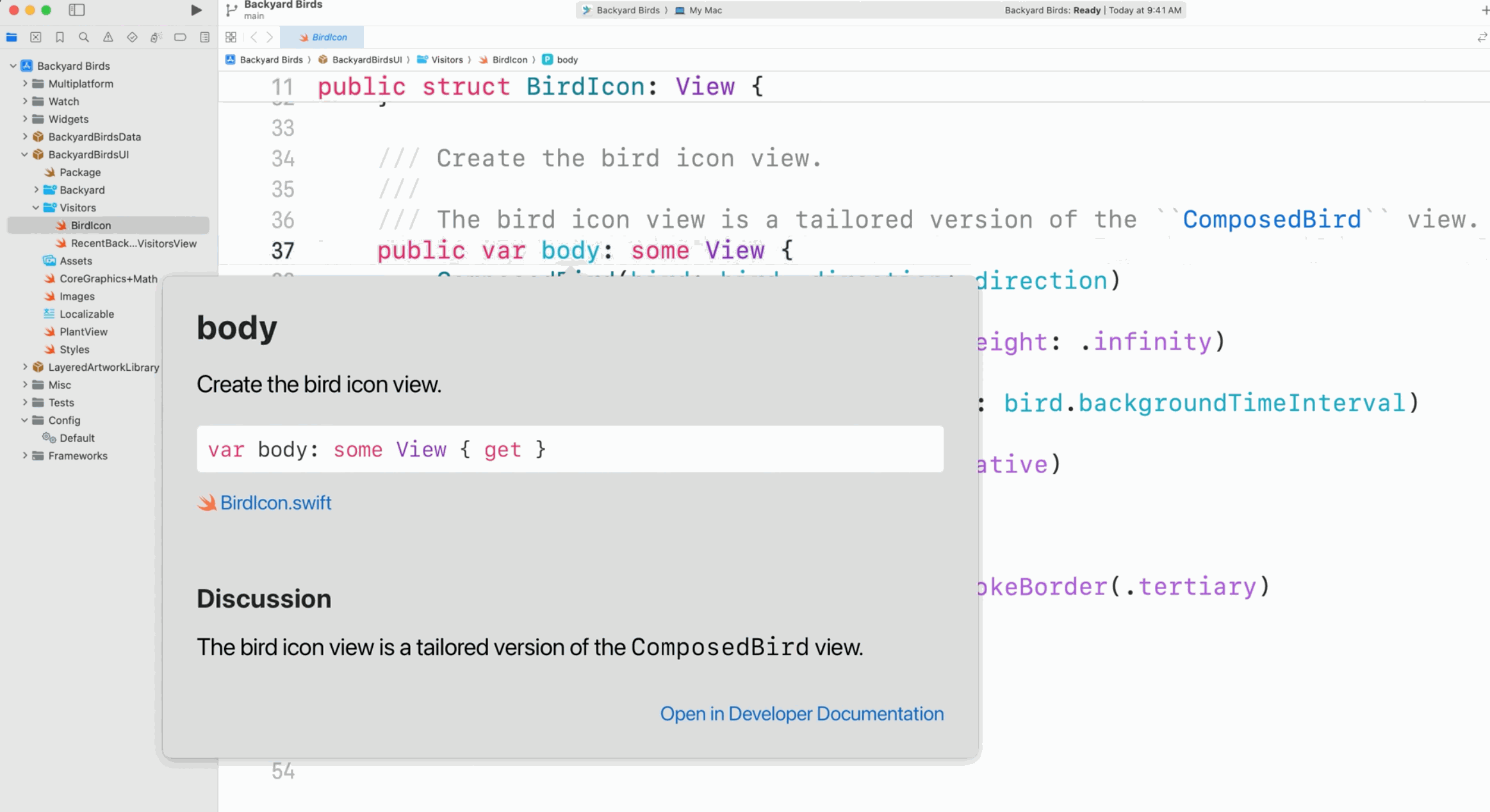The height and width of the screenshot is (812, 1490).
Task: Select the Backyard Birds breadcrumb tab
Action: (271, 59)
